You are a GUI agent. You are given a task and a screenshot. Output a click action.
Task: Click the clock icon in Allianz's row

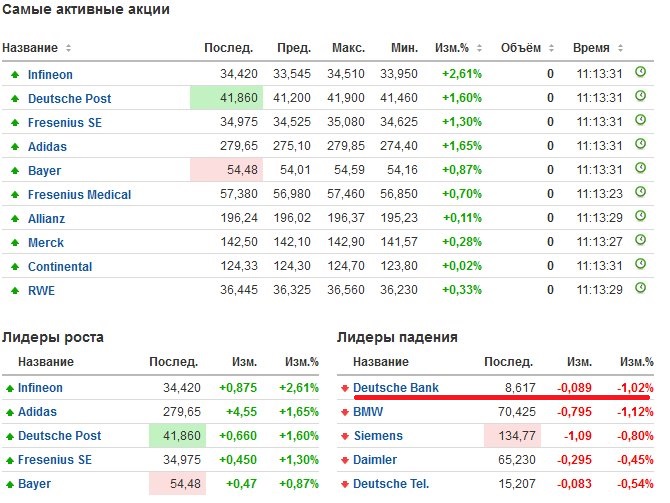640,216
